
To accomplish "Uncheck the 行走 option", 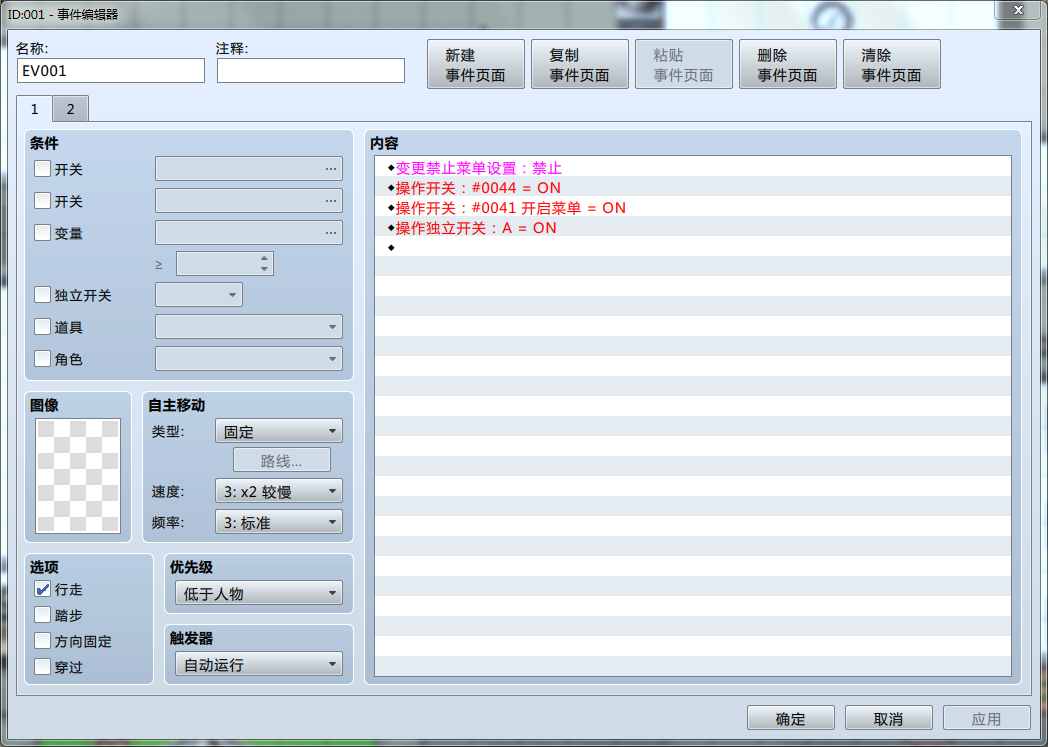I will 42,589.
